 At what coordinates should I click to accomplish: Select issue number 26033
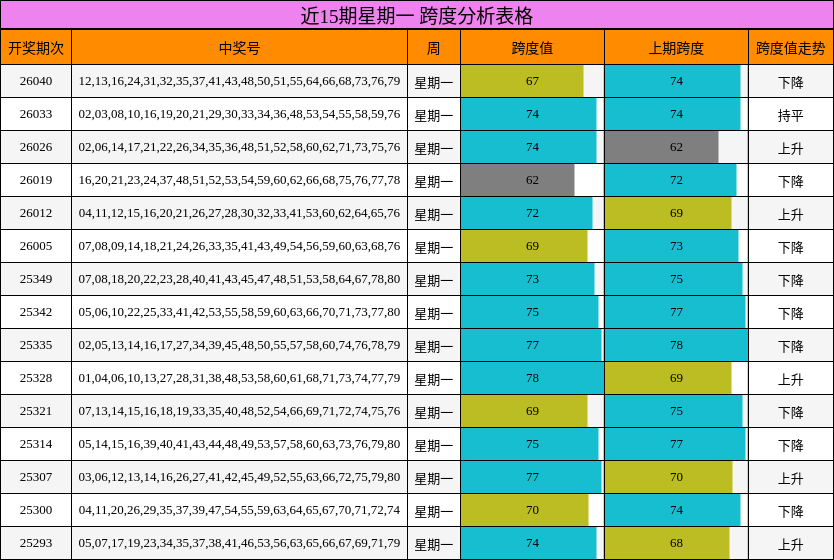point(36,114)
